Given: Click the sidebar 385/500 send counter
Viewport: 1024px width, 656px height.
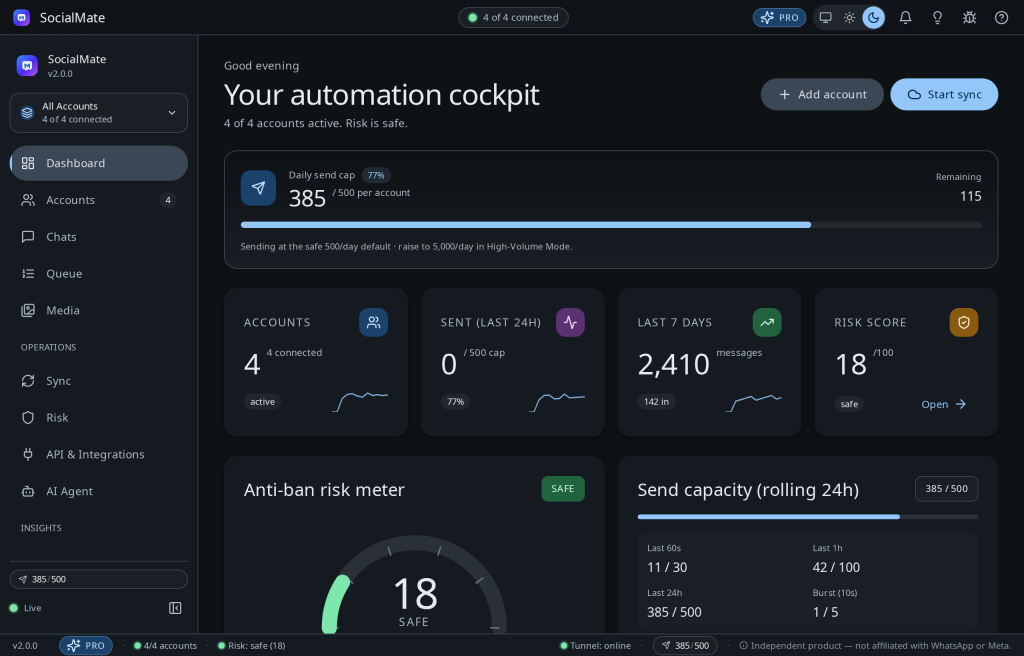Looking at the screenshot, I should [x=99, y=579].
